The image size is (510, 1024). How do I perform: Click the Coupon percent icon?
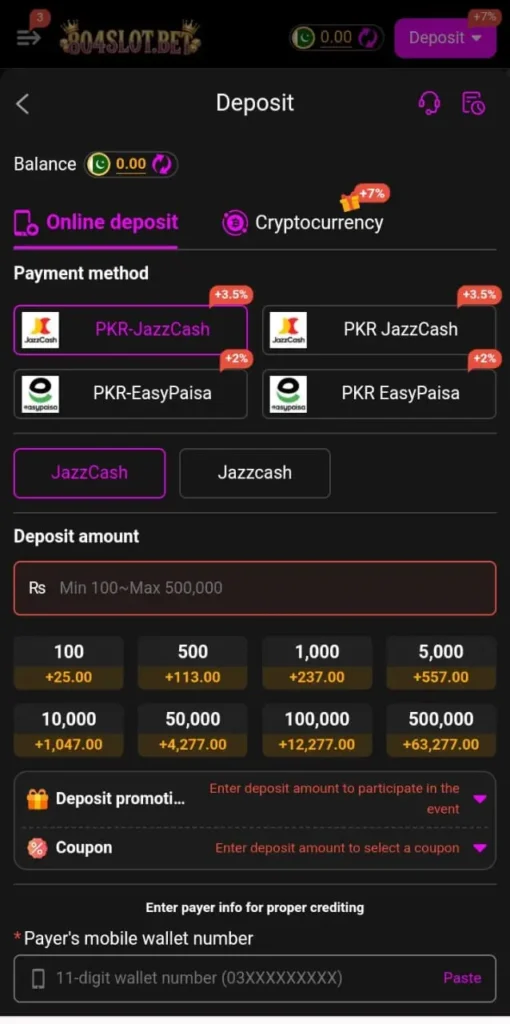click(x=37, y=848)
